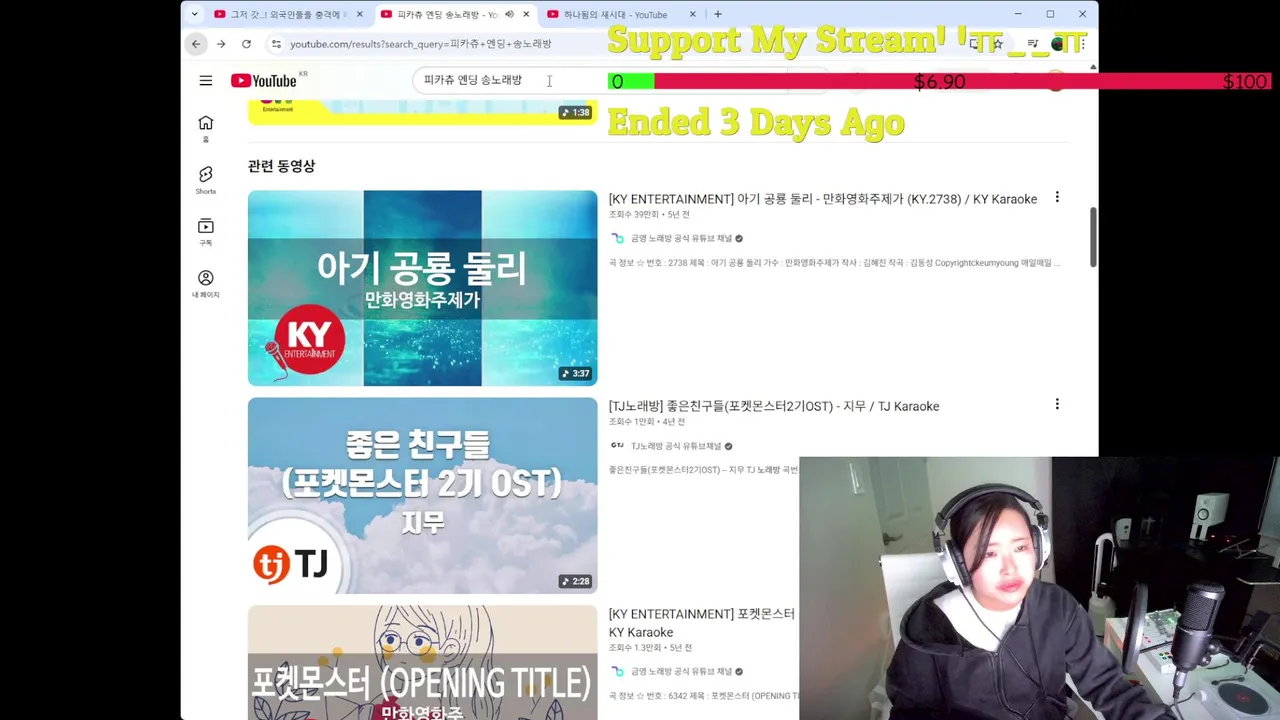1280x720 pixels.
Task: Click the description '좋은친구들(포켓몬스터2기OST) – 지무'
Action: click(x=703, y=470)
